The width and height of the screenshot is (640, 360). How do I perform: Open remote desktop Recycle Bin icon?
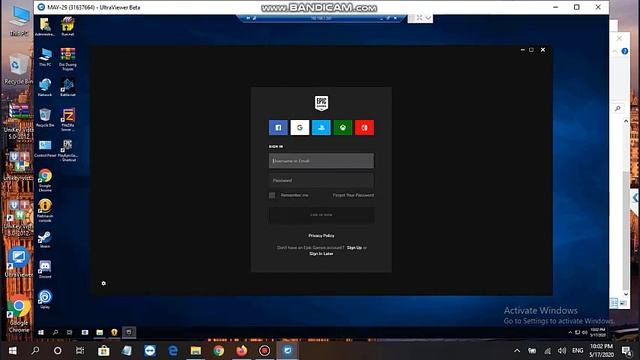(45, 118)
